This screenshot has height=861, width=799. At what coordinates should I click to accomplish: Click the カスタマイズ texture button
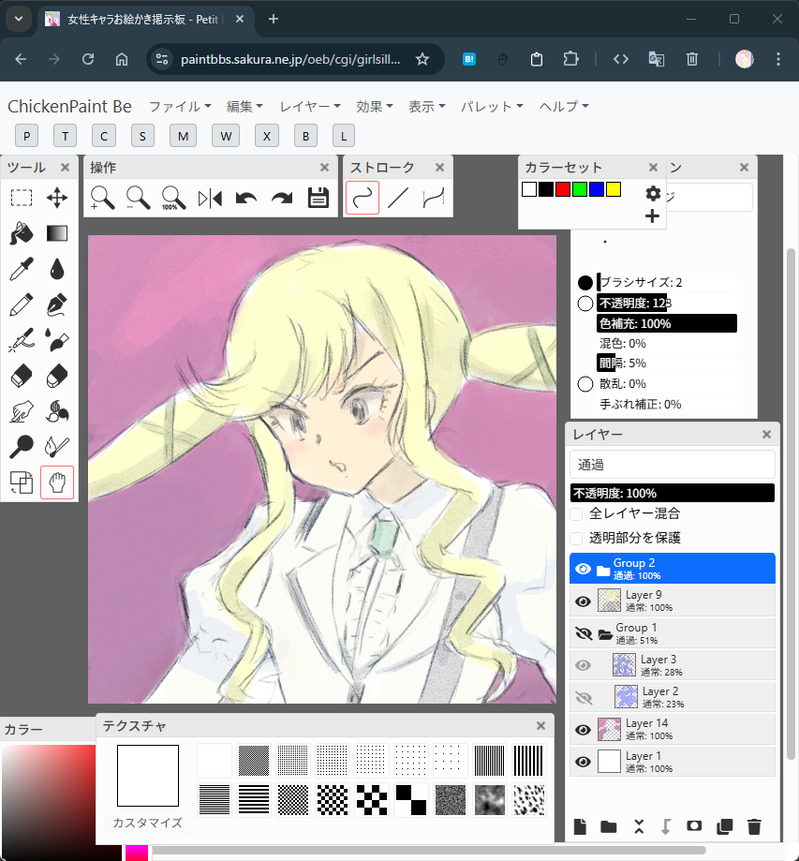click(148, 823)
